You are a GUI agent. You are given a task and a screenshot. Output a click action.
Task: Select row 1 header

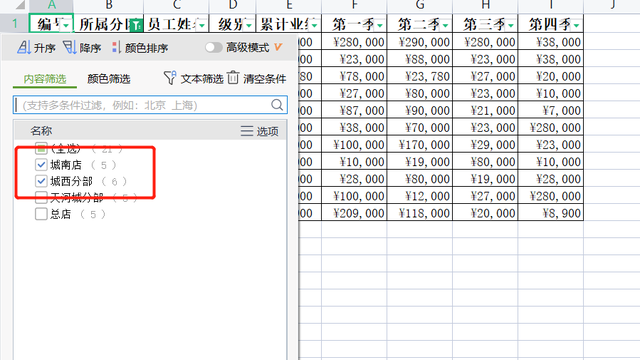(14, 24)
